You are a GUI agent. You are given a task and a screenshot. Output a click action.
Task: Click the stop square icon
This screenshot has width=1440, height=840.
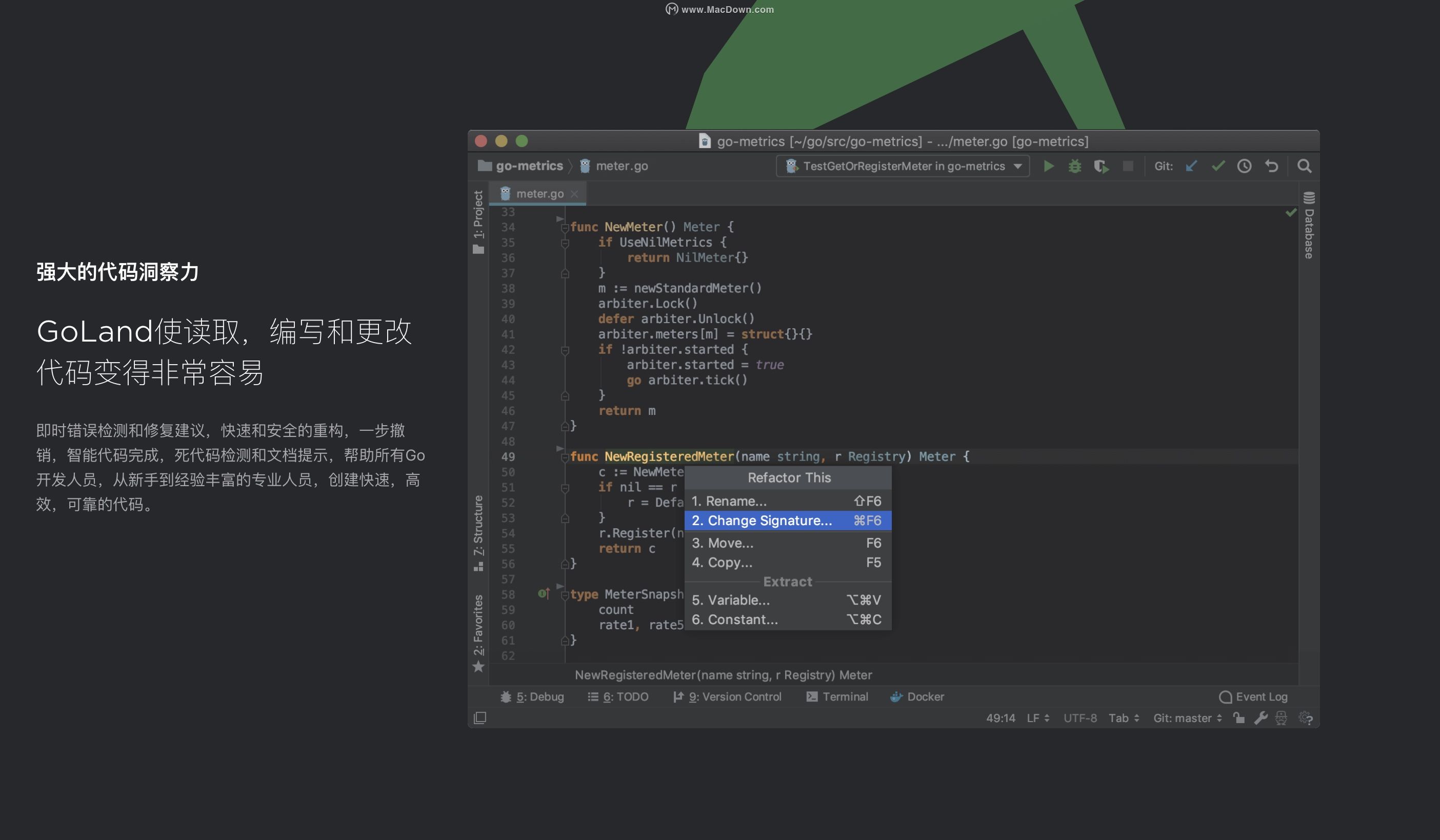(1128, 166)
